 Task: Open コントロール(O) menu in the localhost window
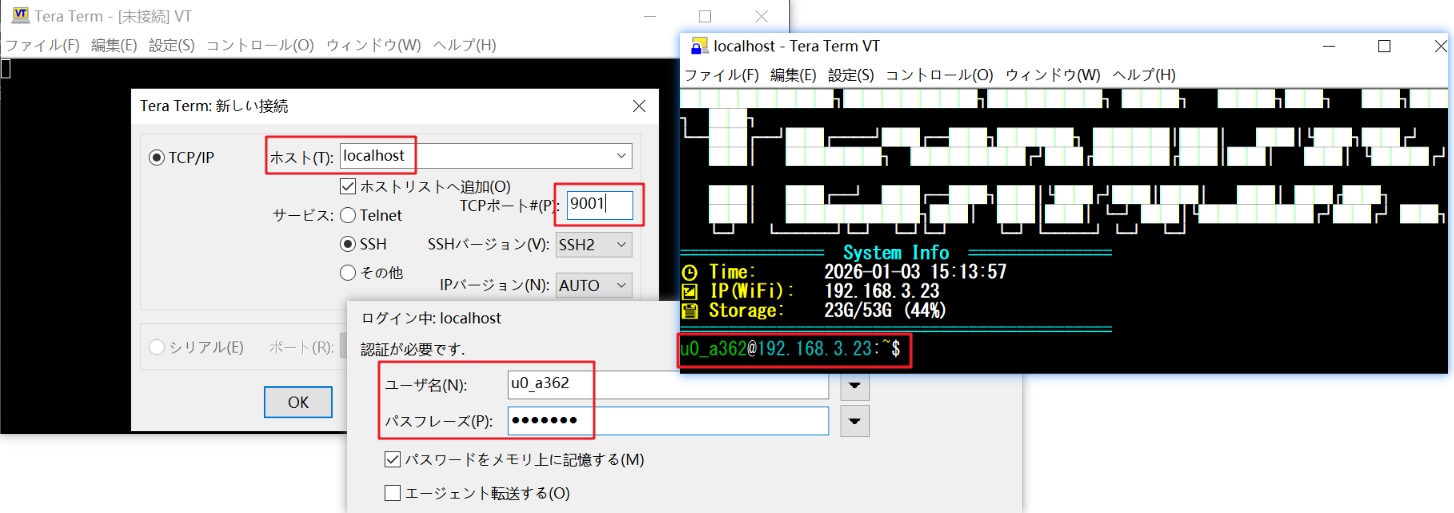pos(940,75)
